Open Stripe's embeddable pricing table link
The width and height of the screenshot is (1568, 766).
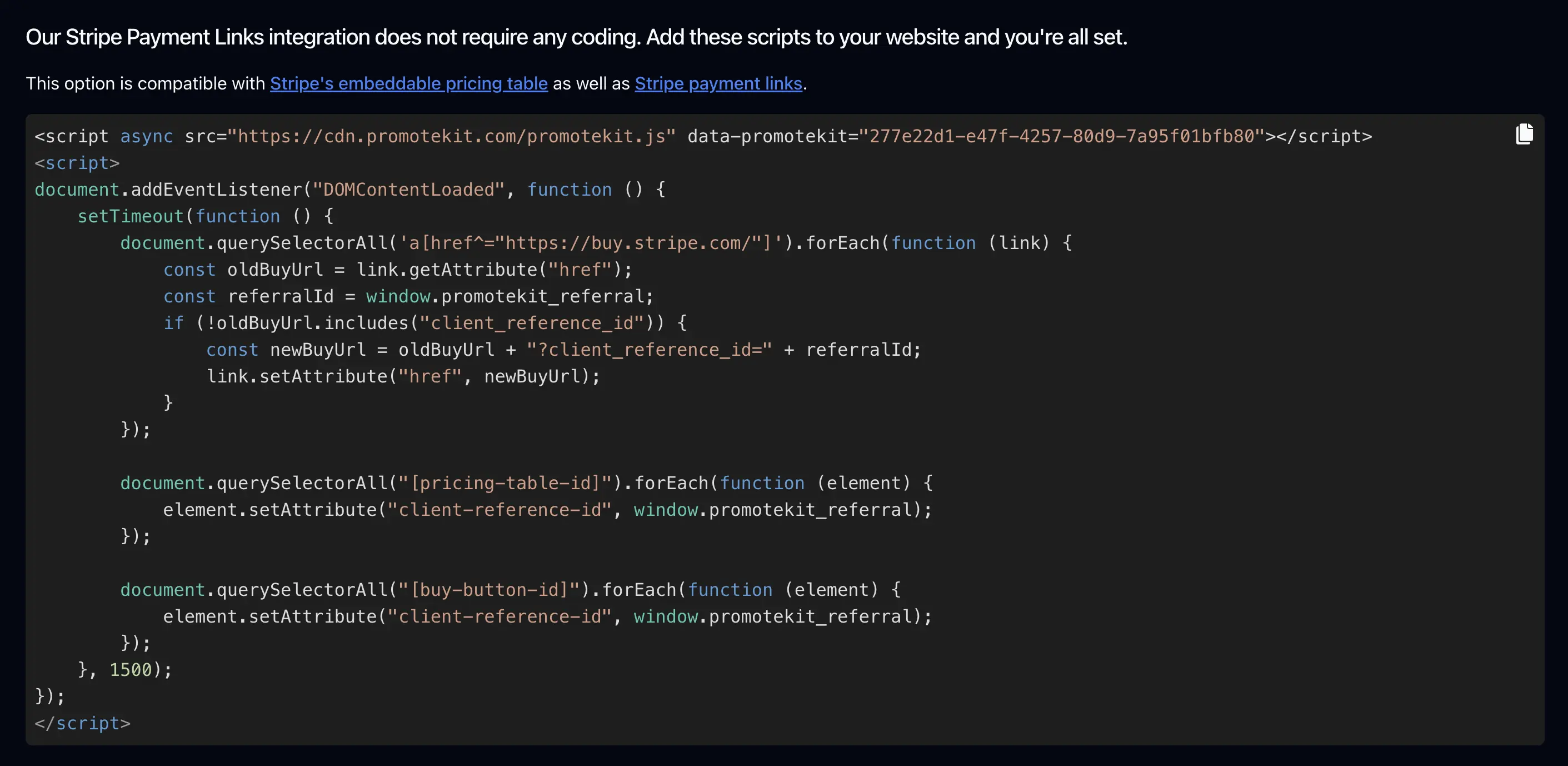click(x=408, y=83)
